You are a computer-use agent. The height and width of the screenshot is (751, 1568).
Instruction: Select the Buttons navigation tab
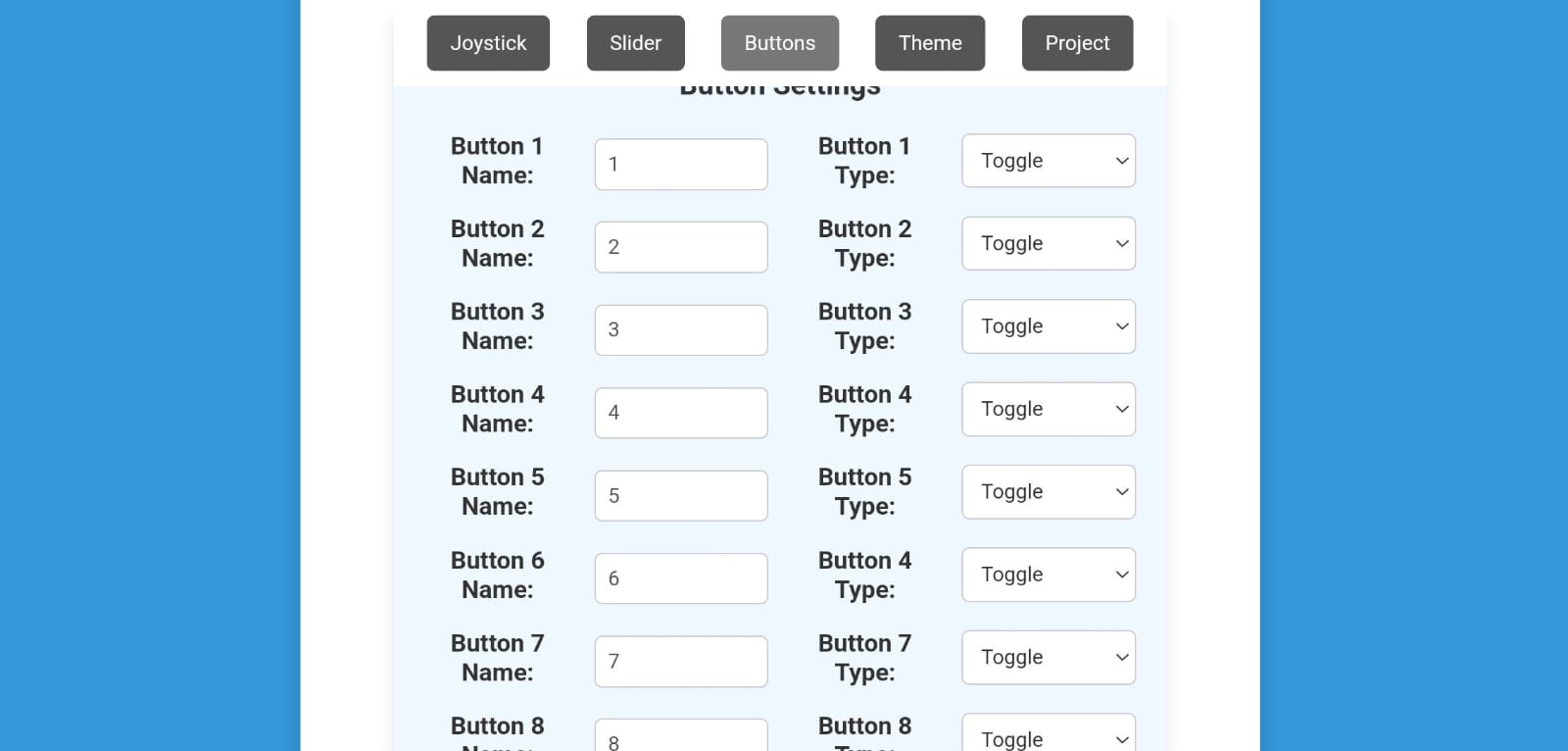[779, 42]
